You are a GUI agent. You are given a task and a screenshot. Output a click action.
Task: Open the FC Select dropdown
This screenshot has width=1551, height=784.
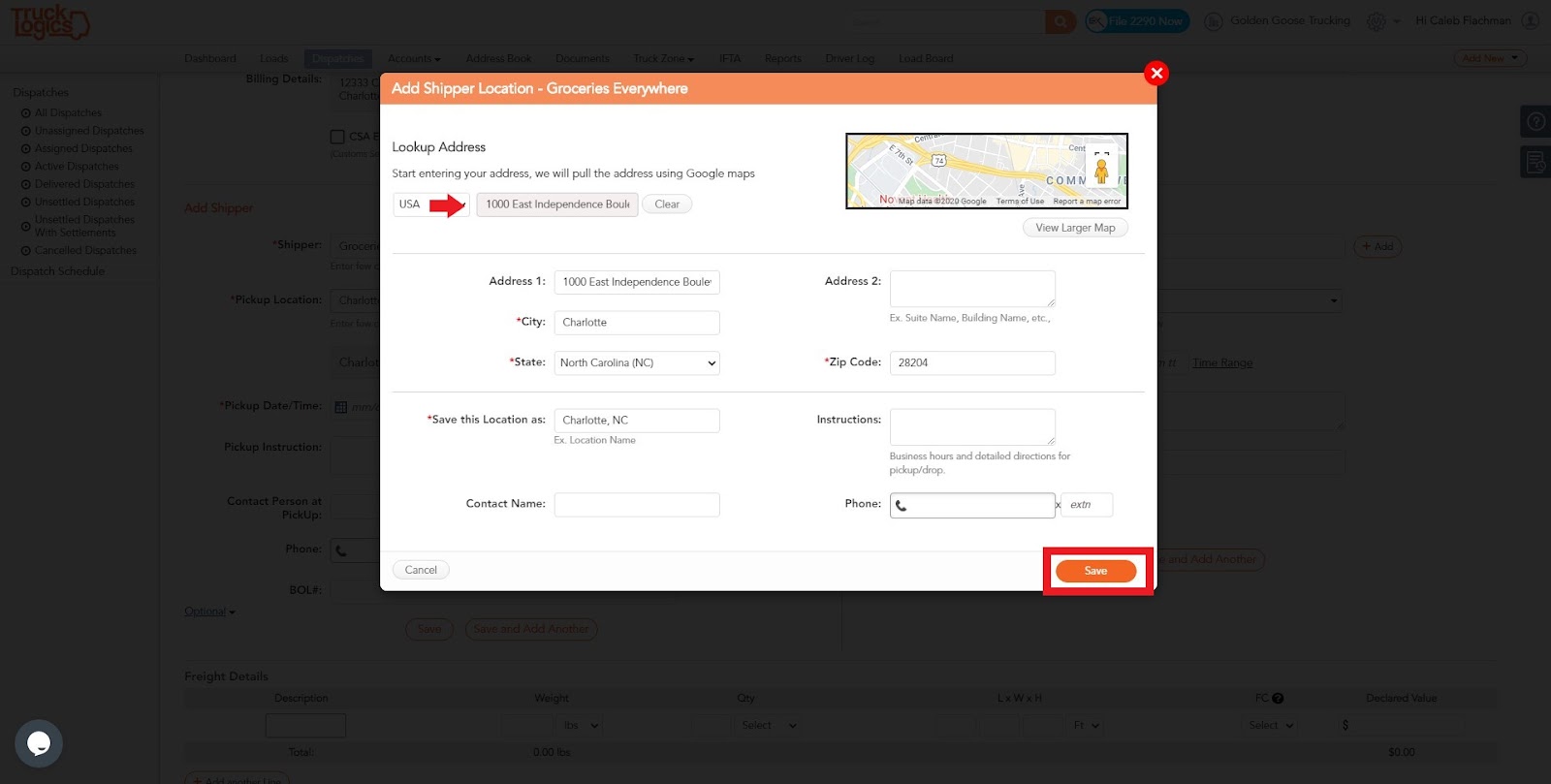(x=1271, y=725)
